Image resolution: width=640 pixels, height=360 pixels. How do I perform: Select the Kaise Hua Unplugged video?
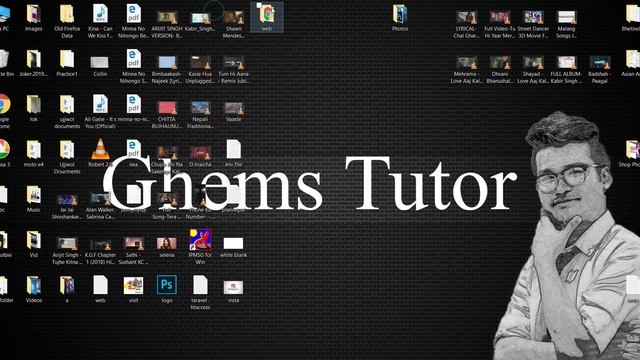200,62
